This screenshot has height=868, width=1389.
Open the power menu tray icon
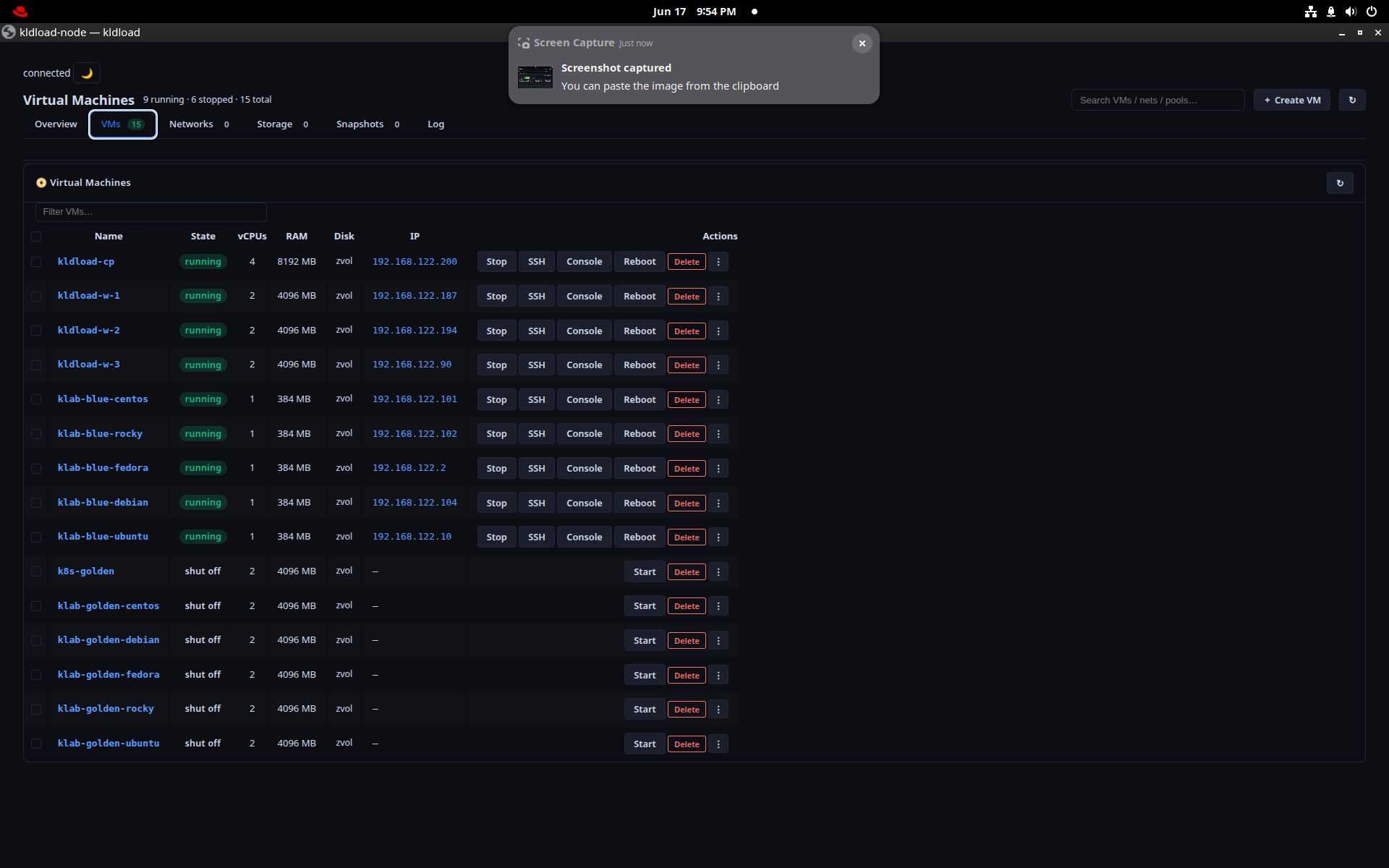tap(1371, 12)
